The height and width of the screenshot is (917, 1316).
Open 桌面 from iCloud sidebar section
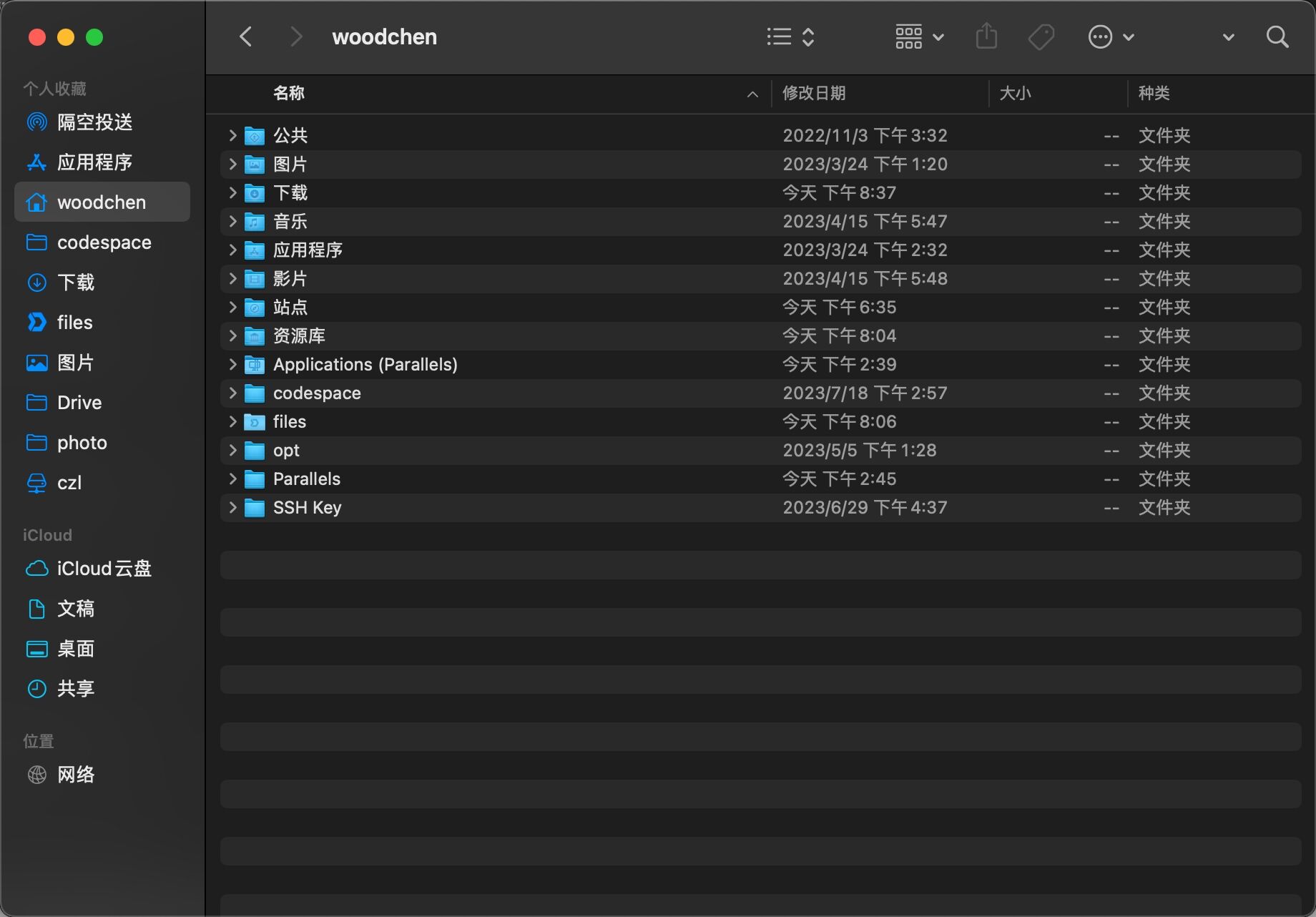tap(76, 649)
